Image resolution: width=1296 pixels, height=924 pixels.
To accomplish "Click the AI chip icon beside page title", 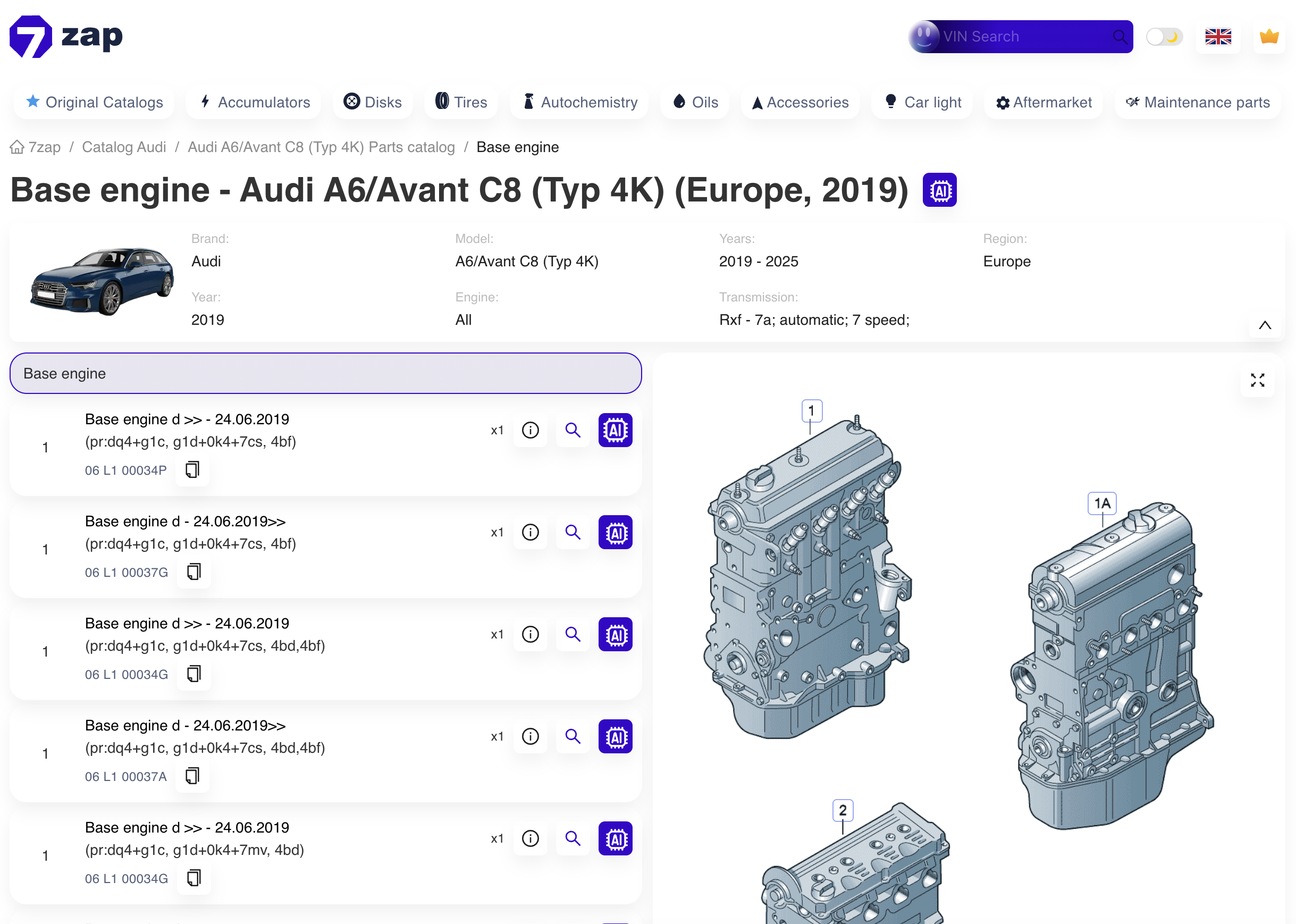I will click(939, 190).
